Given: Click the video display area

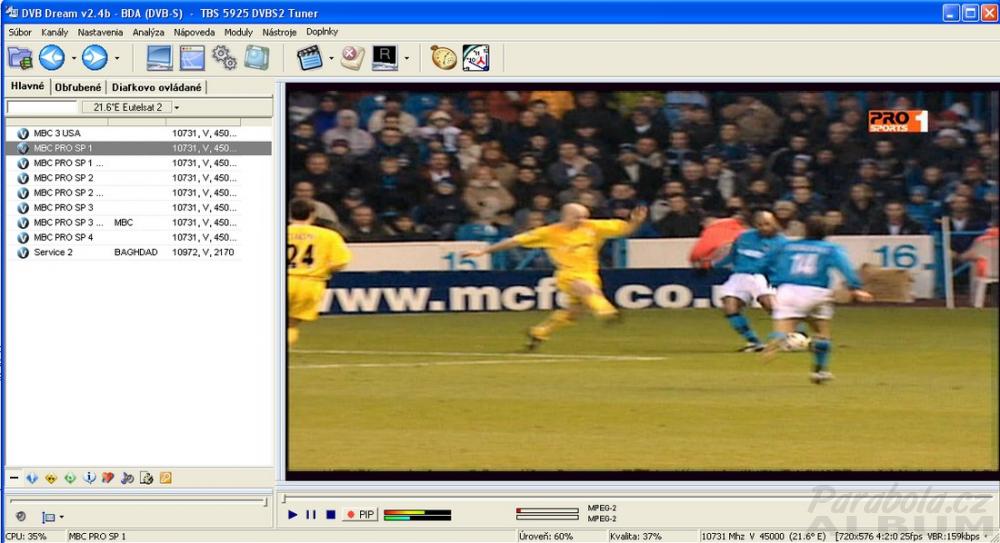Looking at the screenshot, I should click(x=642, y=280).
